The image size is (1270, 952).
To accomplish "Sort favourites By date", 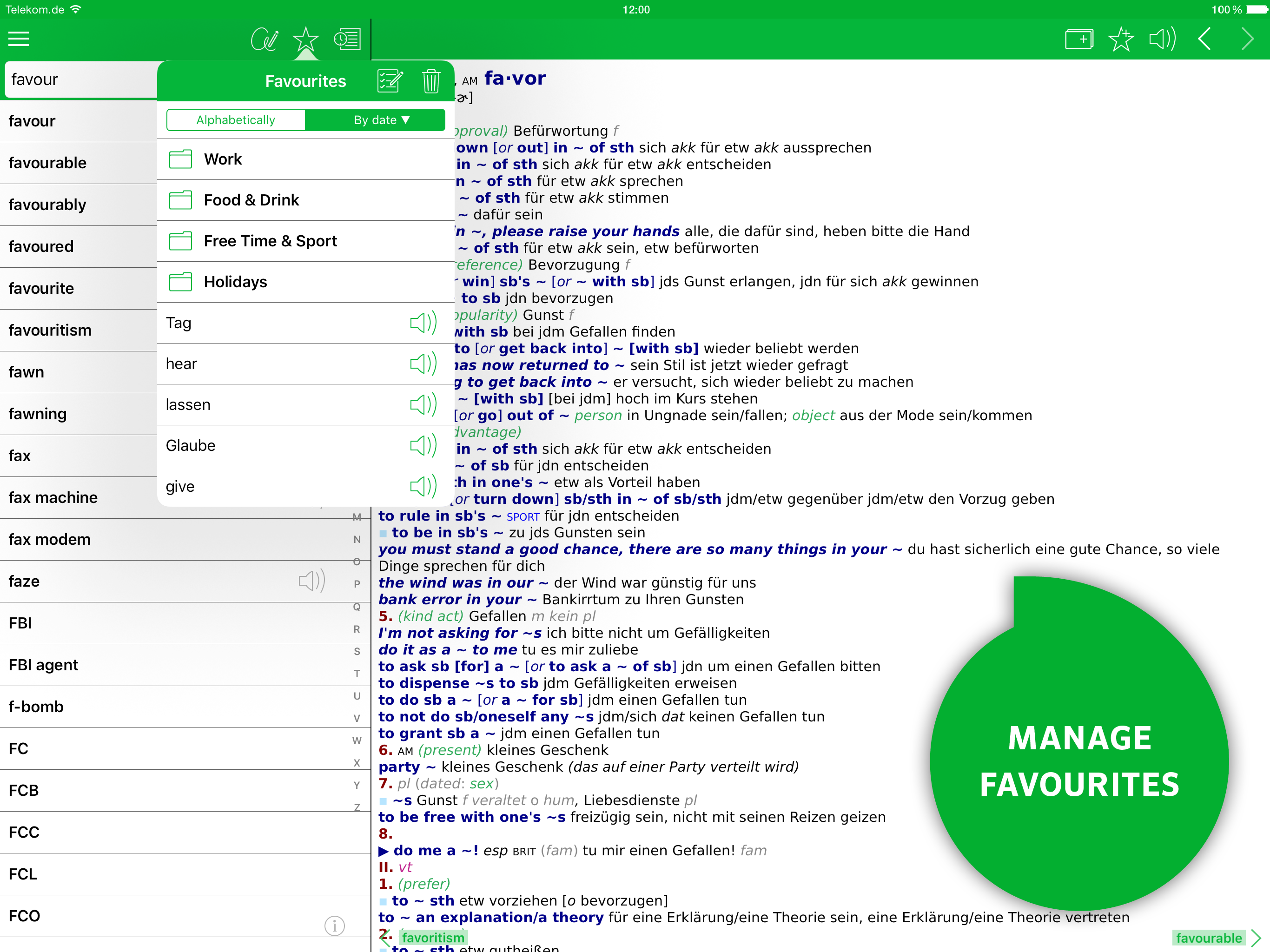I will click(376, 120).
